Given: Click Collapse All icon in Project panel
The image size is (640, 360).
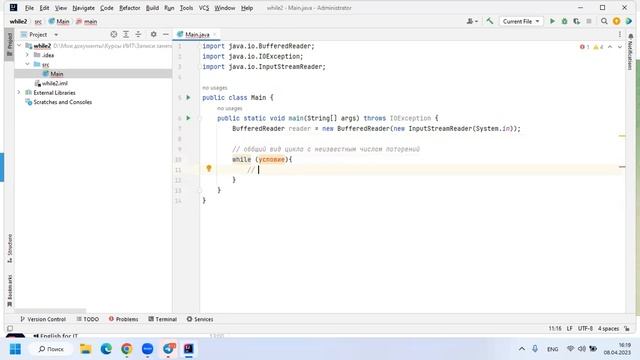Looking at the screenshot, I should pos(138,35).
